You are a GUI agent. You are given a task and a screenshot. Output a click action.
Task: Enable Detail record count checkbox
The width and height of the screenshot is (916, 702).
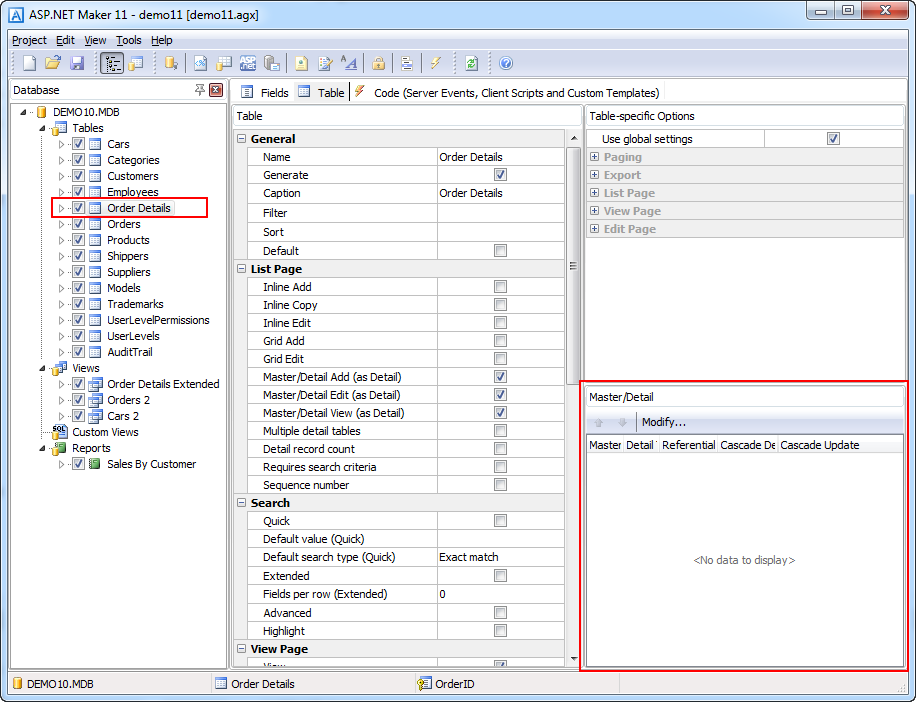(x=500, y=449)
